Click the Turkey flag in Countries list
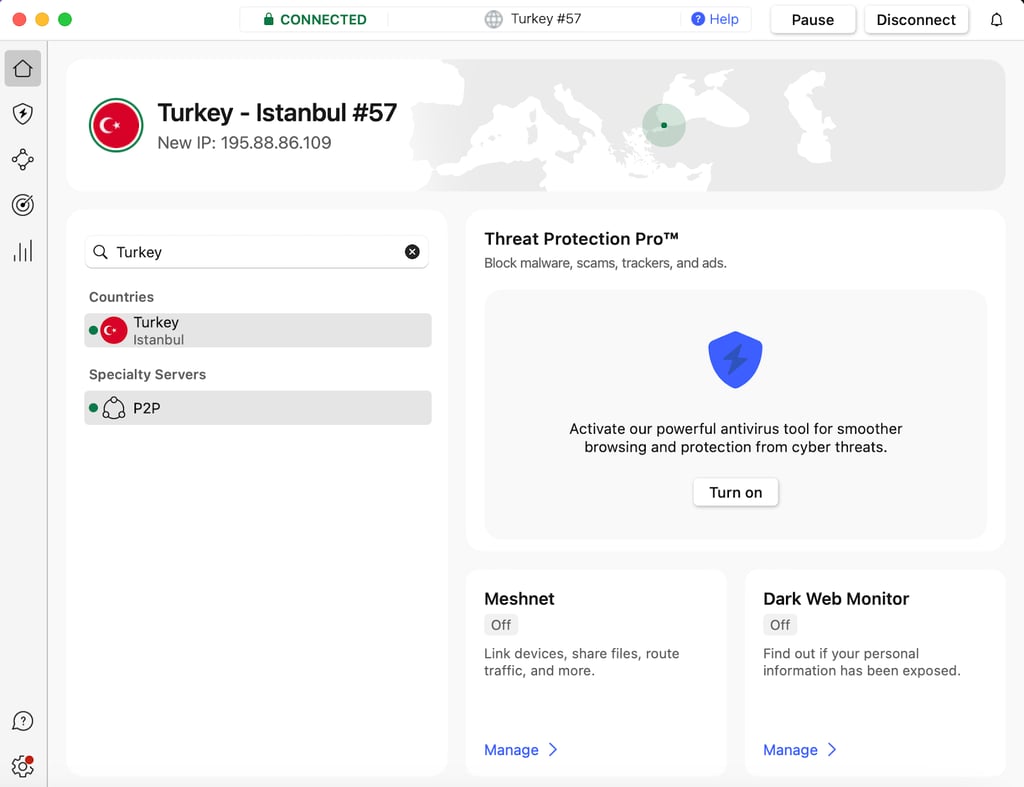Viewport: 1024px width, 787px height. (114, 330)
